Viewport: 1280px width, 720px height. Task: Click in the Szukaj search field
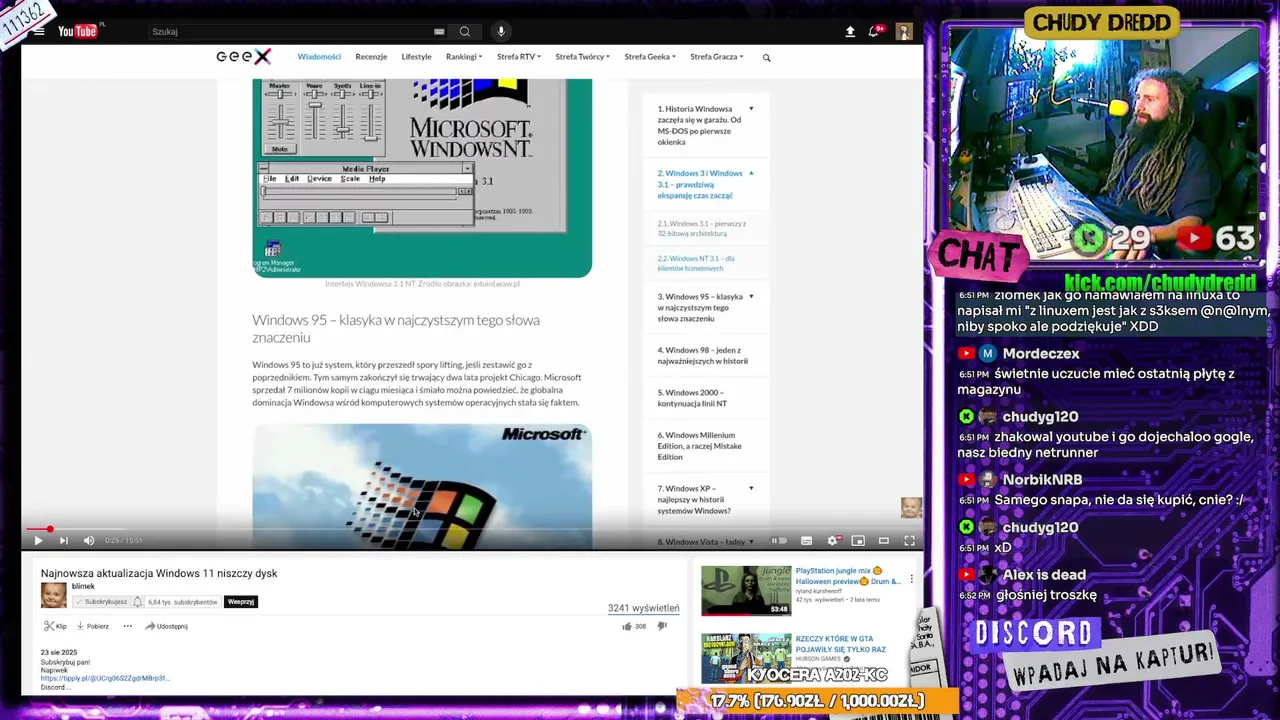288,32
